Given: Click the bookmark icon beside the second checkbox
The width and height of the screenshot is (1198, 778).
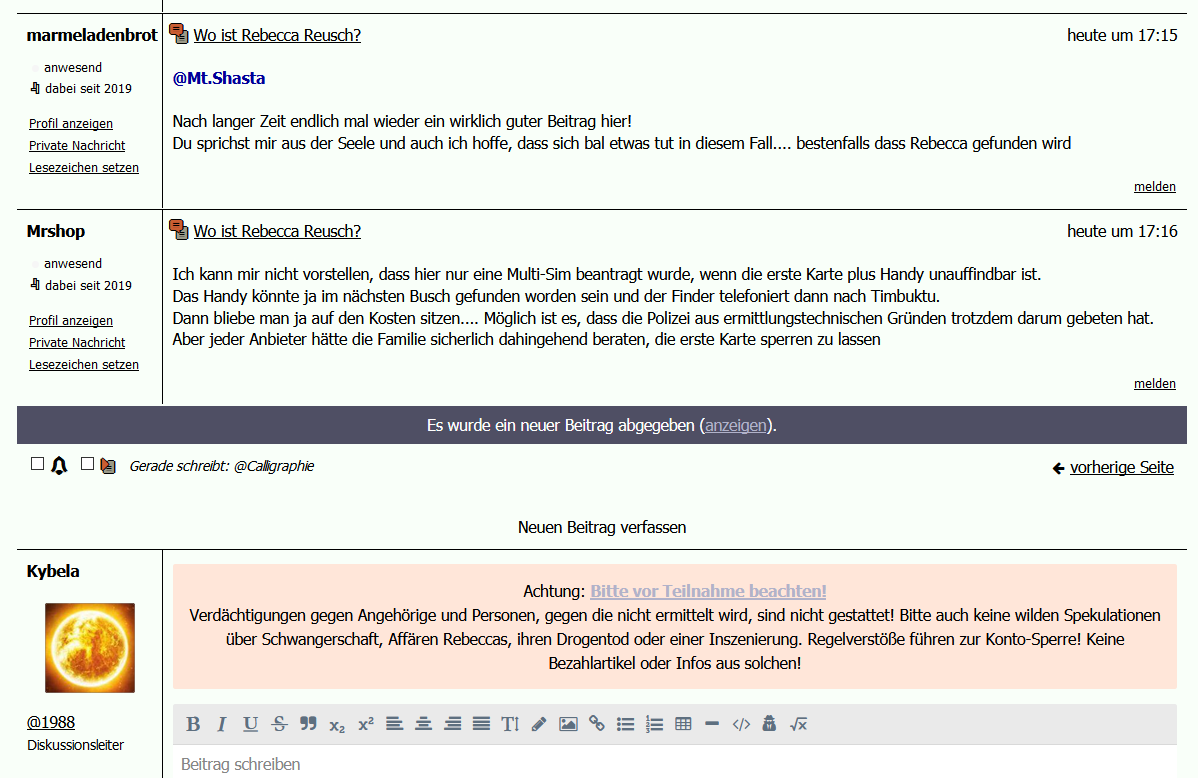Looking at the screenshot, I should click(108, 465).
